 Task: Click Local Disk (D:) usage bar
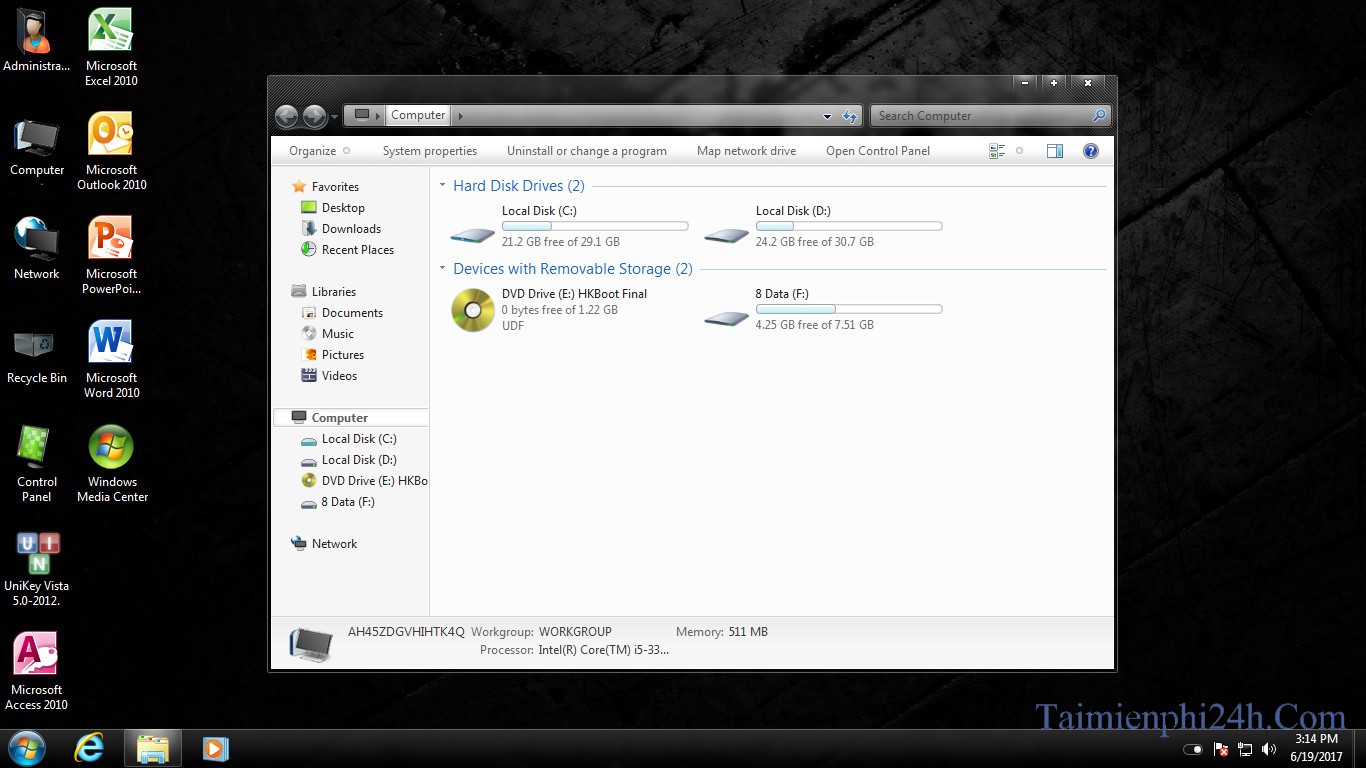[x=849, y=226]
